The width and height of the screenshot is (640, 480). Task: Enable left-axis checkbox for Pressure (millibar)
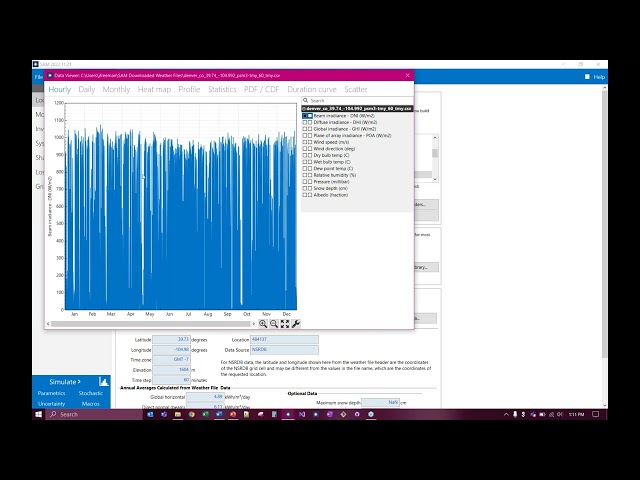(304, 182)
